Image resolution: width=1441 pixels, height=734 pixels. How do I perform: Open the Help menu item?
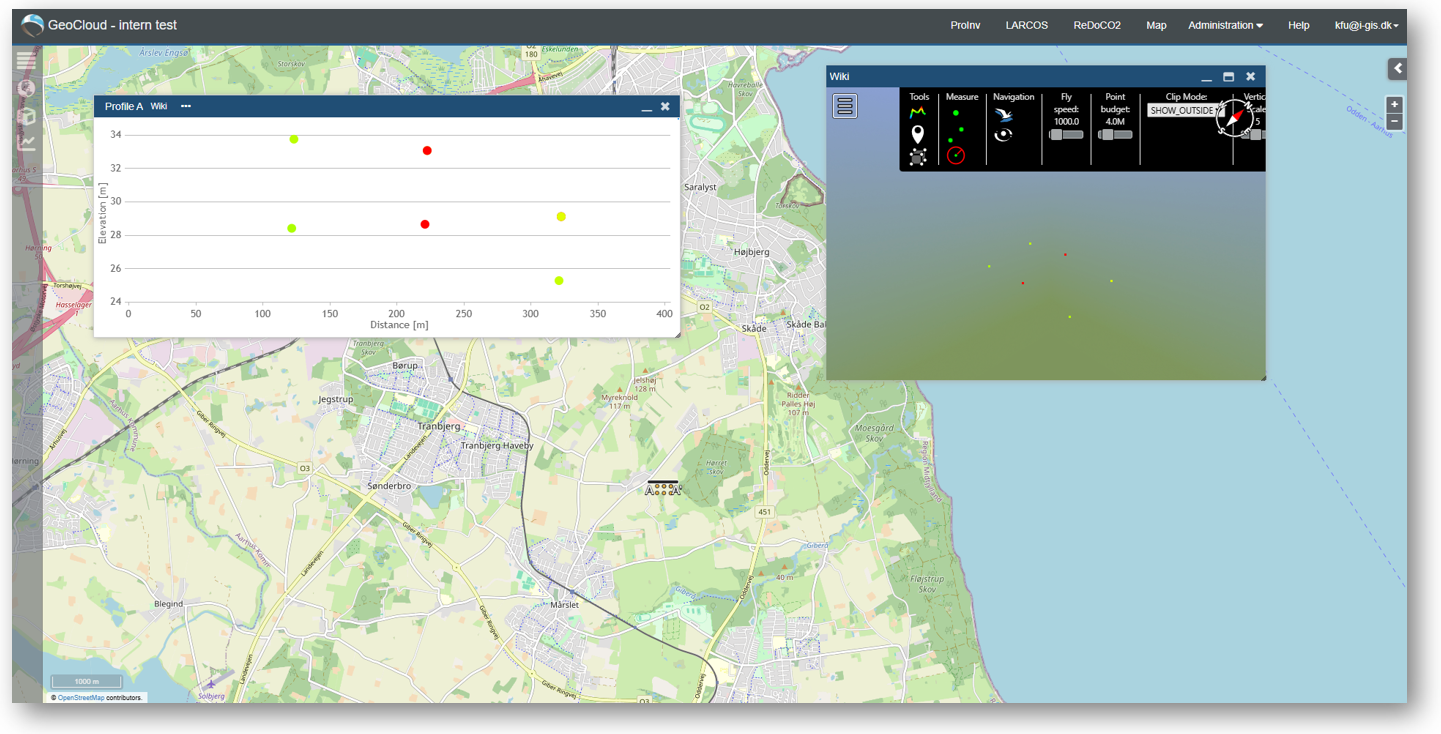tap(1298, 25)
